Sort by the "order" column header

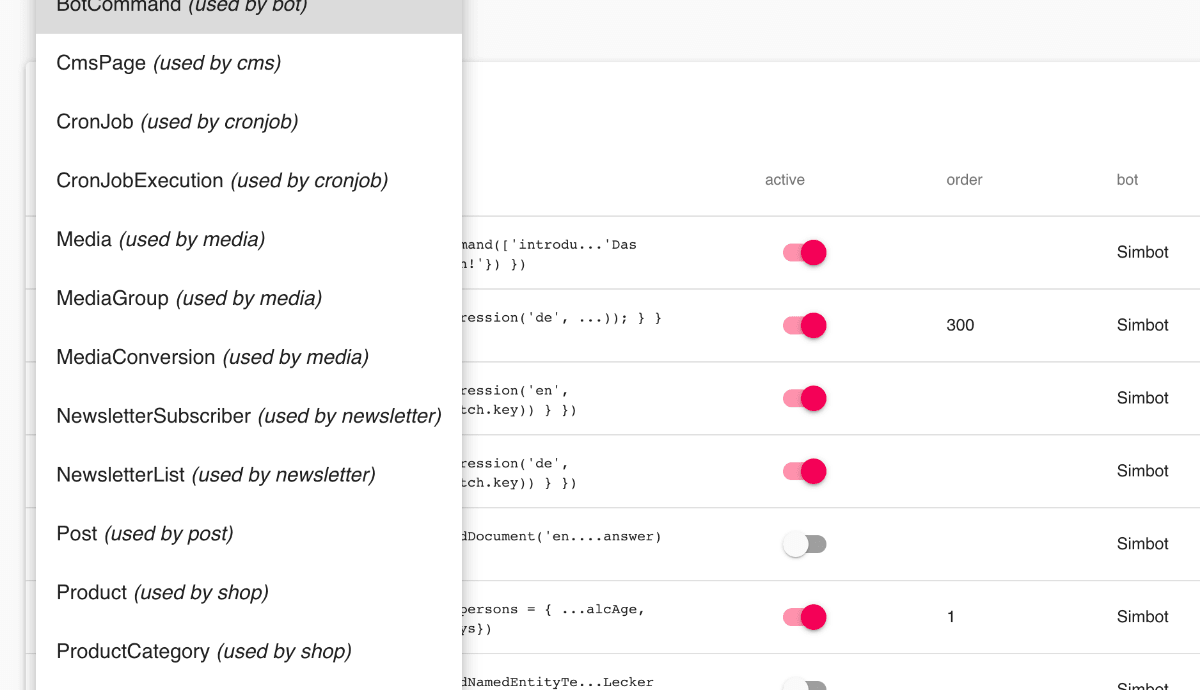pos(964,180)
